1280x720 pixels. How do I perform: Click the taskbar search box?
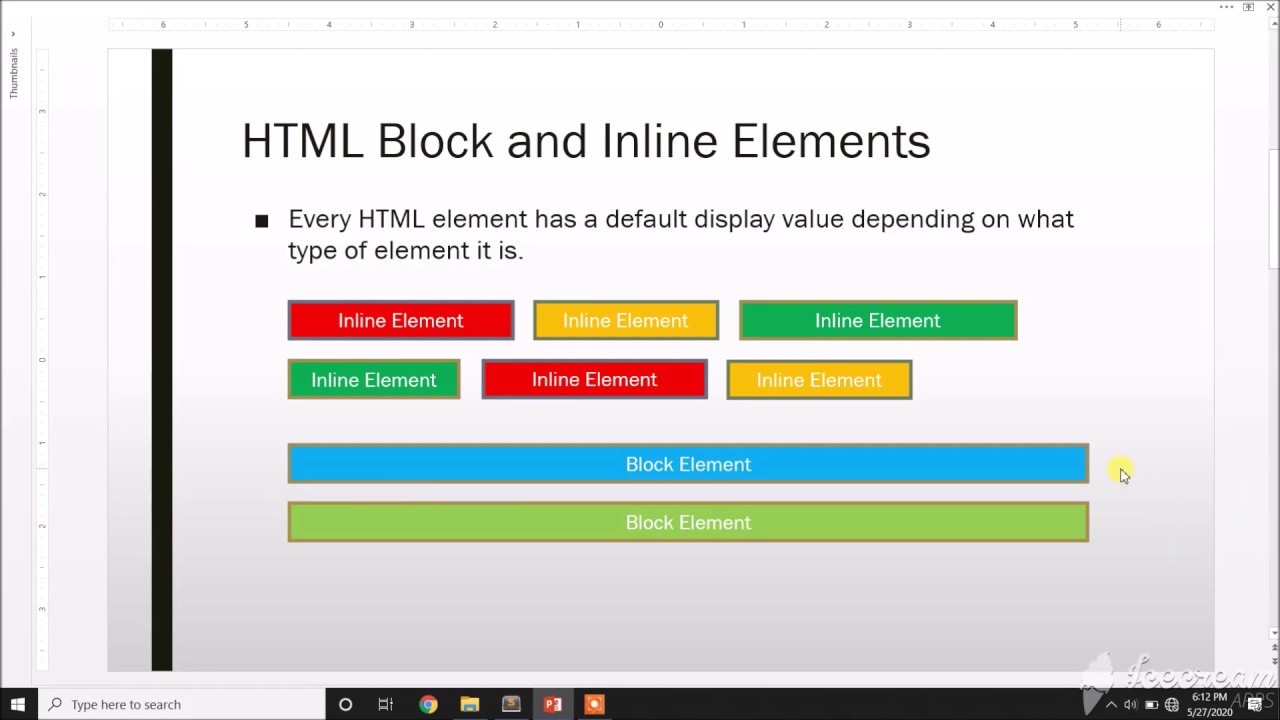pyautogui.click(x=181, y=704)
